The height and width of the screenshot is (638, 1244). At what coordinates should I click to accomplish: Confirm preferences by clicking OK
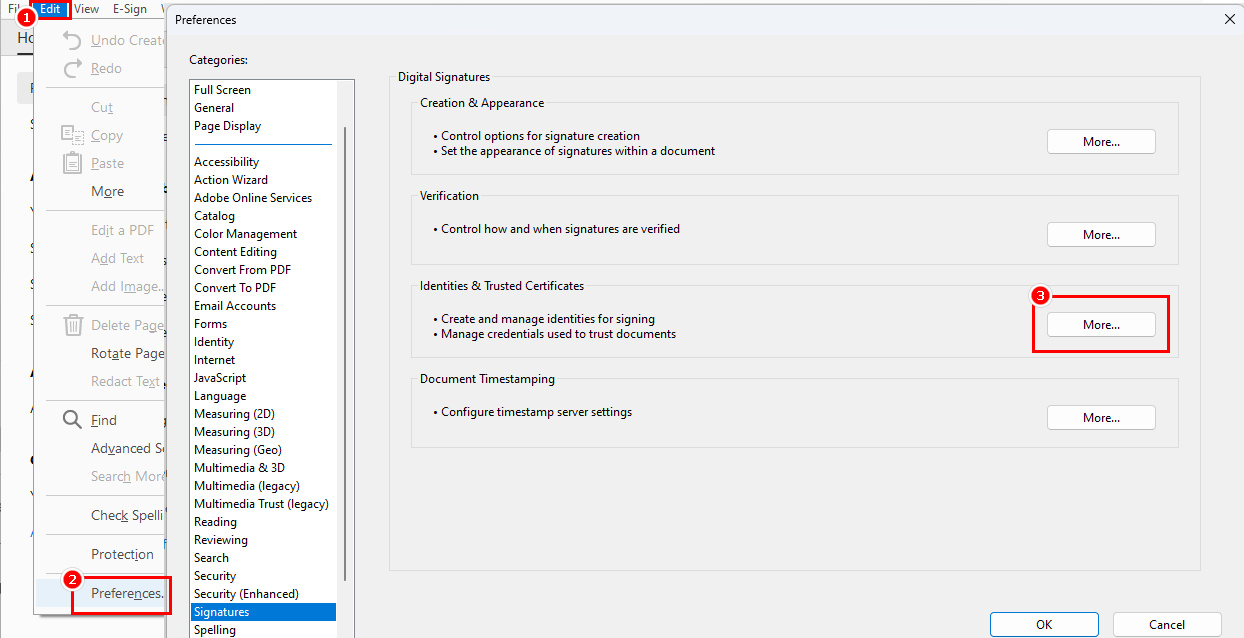[x=1044, y=624]
